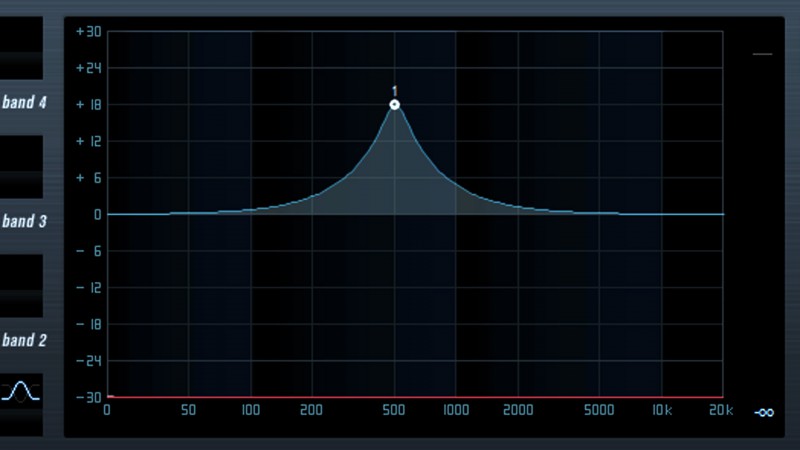Screen dimensions: 800x450
Task: Click the 20k frequency axis label
Action: pyautogui.click(x=721, y=410)
